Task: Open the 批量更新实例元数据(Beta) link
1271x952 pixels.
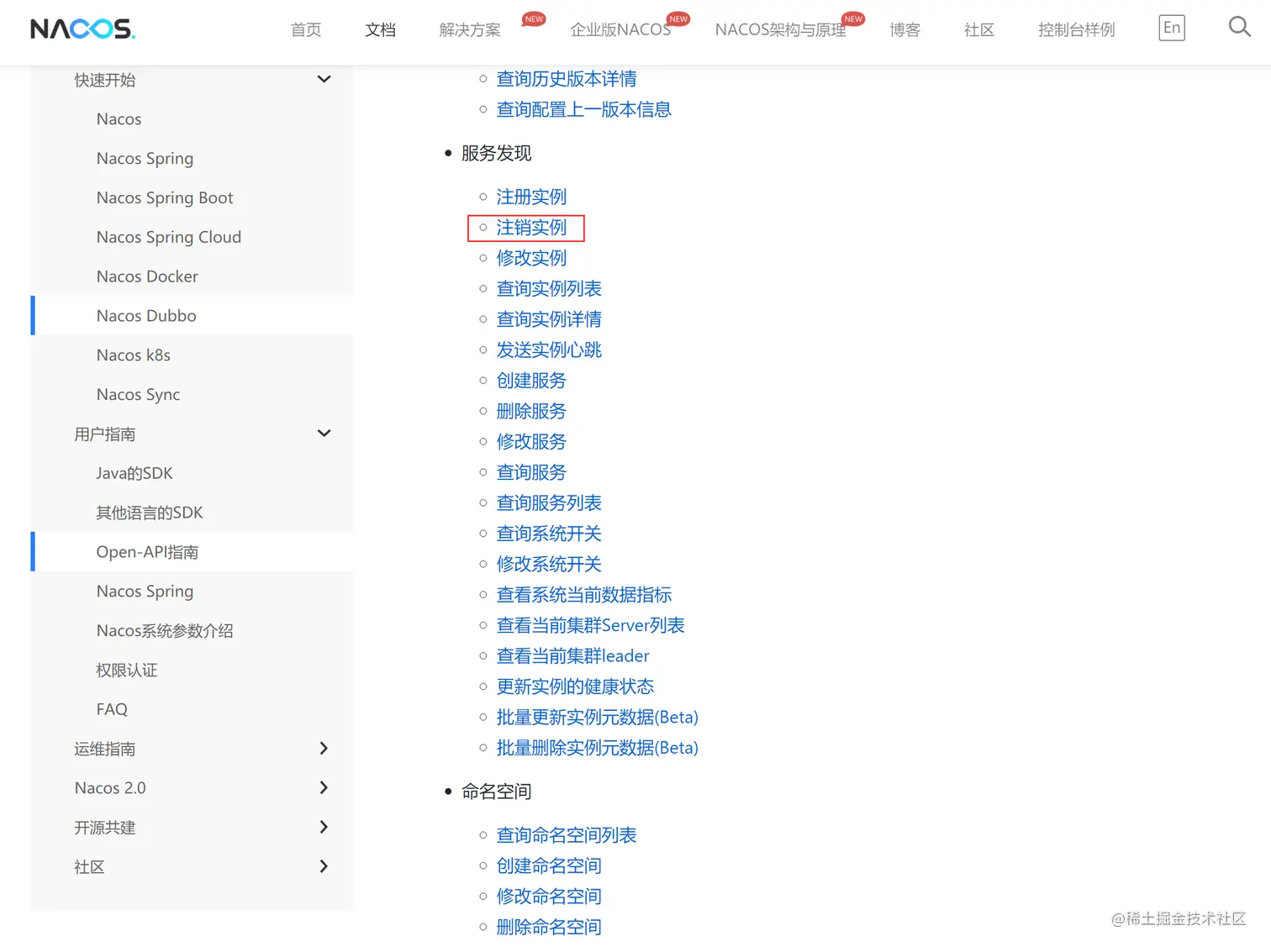Action: point(597,717)
